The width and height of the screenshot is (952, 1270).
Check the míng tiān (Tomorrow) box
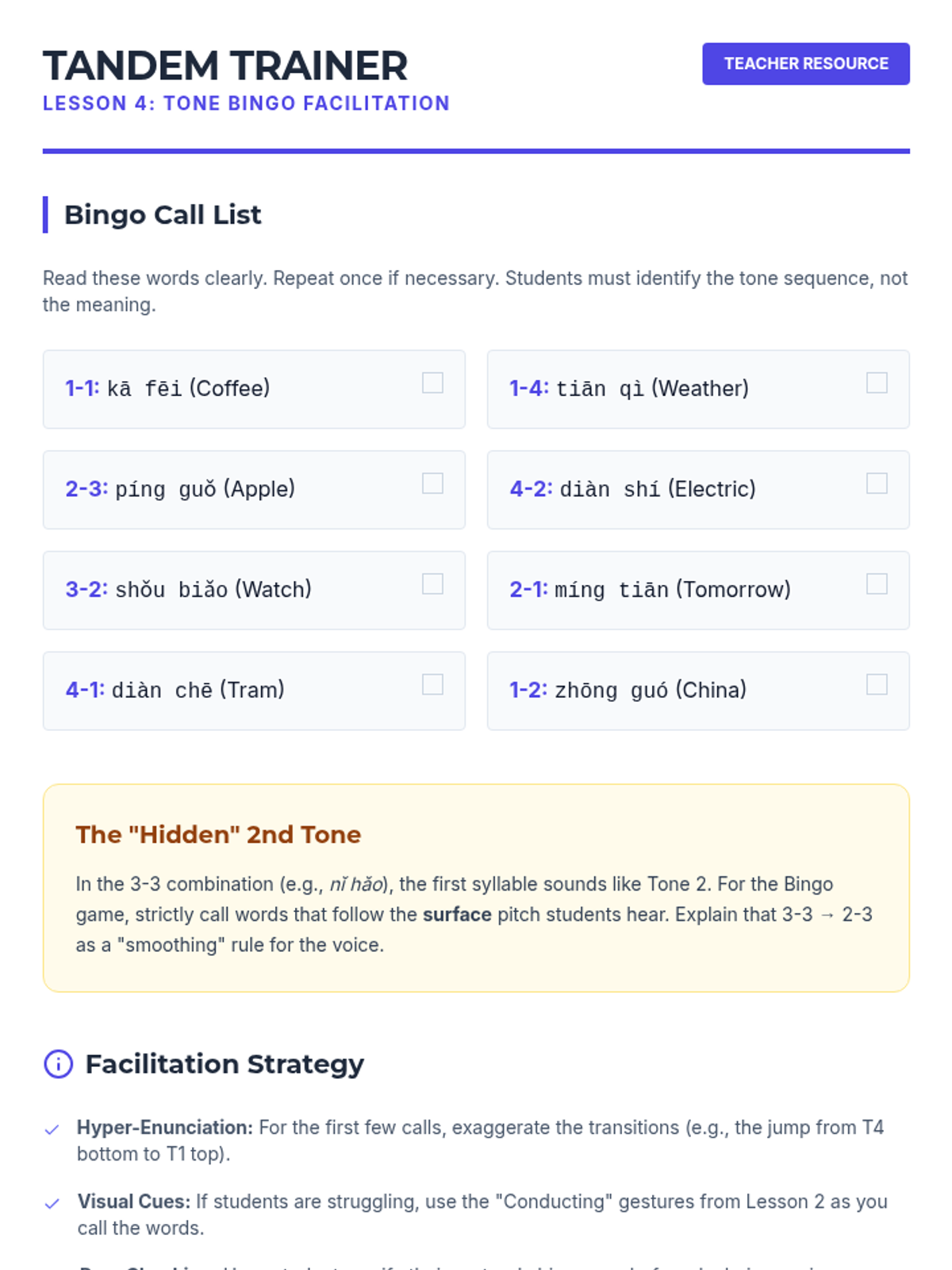[x=877, y=584]
